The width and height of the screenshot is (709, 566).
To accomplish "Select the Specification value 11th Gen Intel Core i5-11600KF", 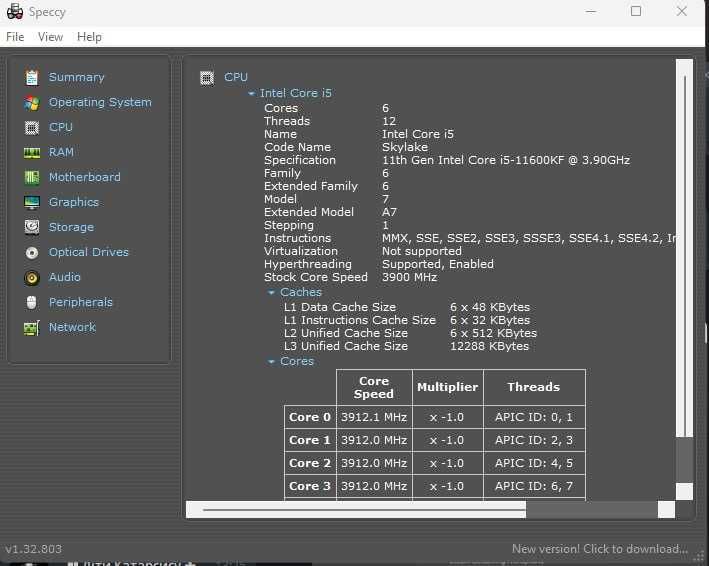I will [506, 160].
